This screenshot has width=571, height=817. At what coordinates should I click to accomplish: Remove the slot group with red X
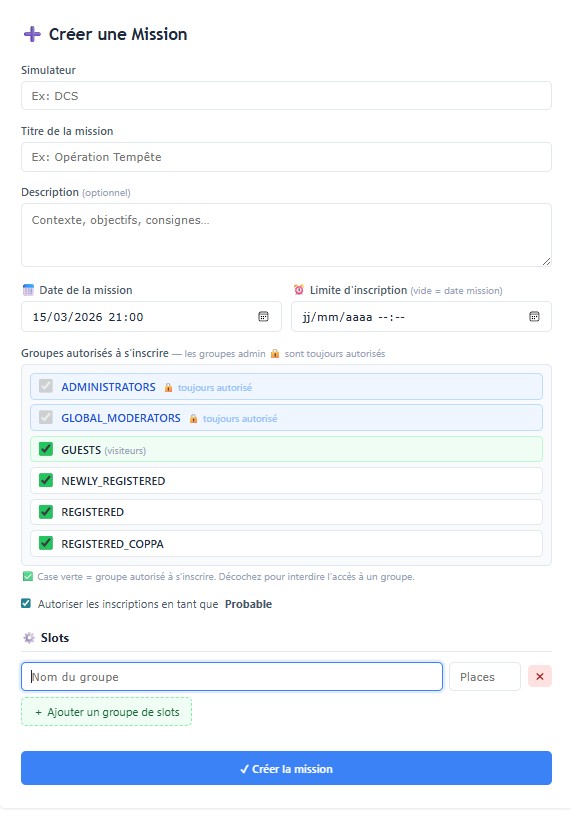540,676
